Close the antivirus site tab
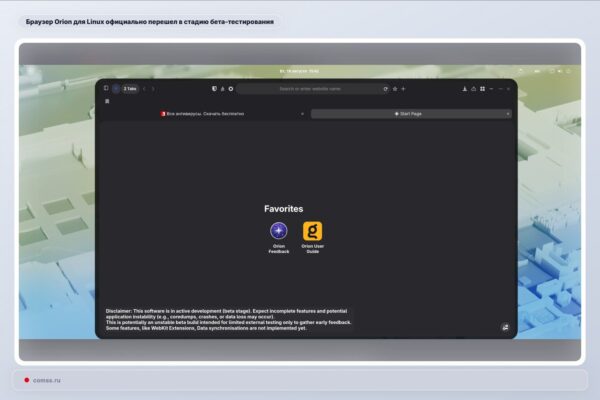Screen dimensions: 600x400 (x=302, y=114)
